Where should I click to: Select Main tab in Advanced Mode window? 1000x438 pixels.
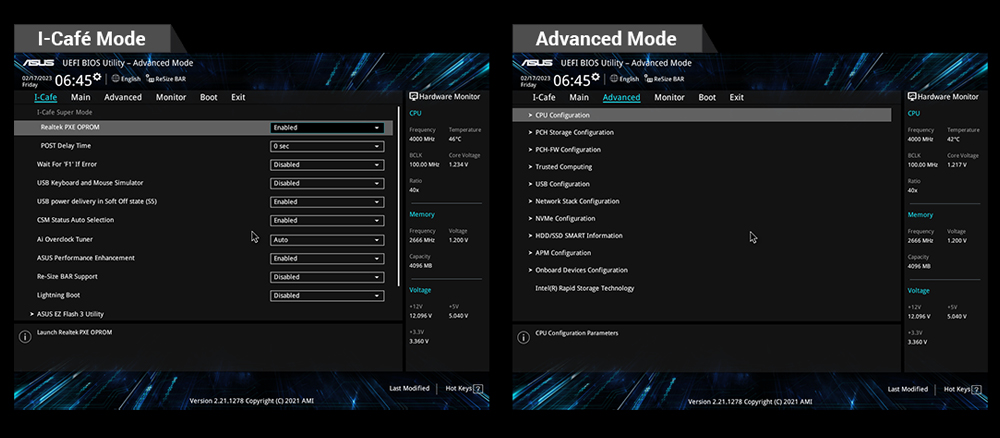579,98
